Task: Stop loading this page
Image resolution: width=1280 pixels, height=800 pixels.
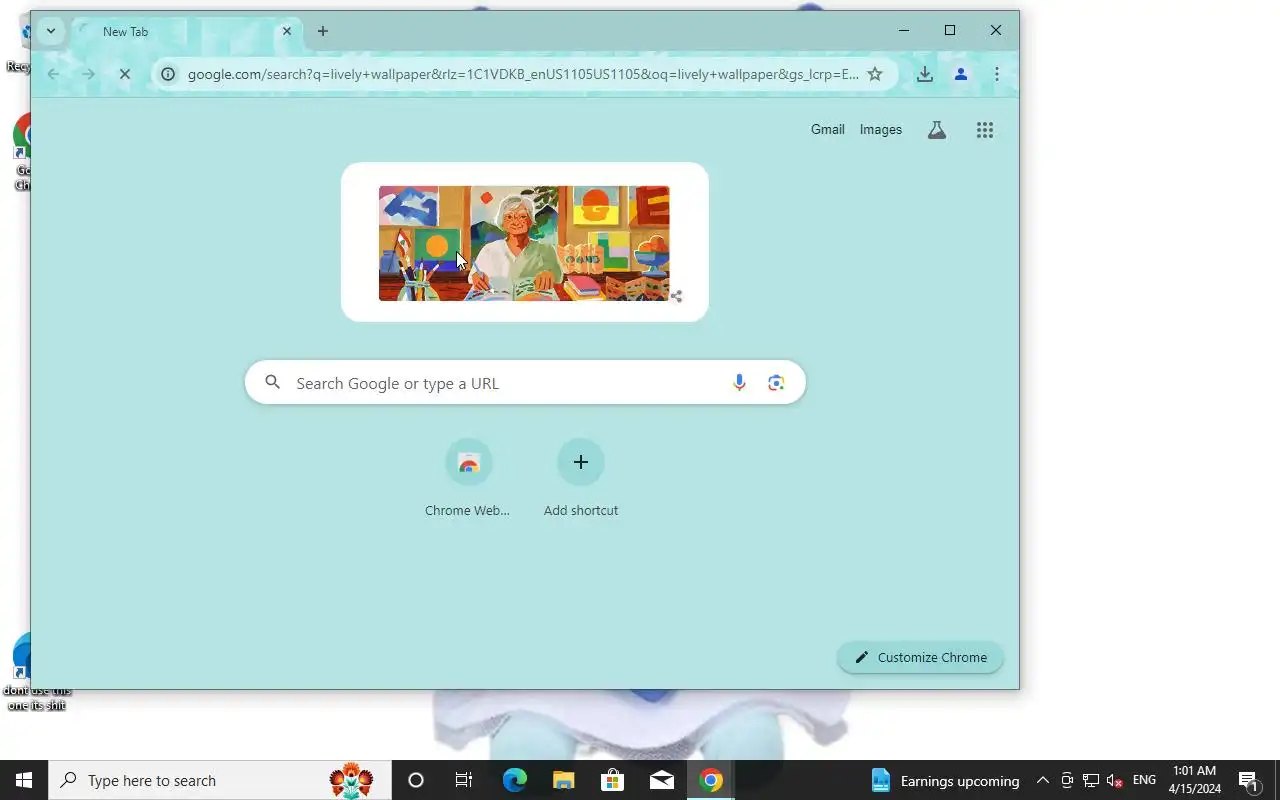Action: [x=125, y=74]
